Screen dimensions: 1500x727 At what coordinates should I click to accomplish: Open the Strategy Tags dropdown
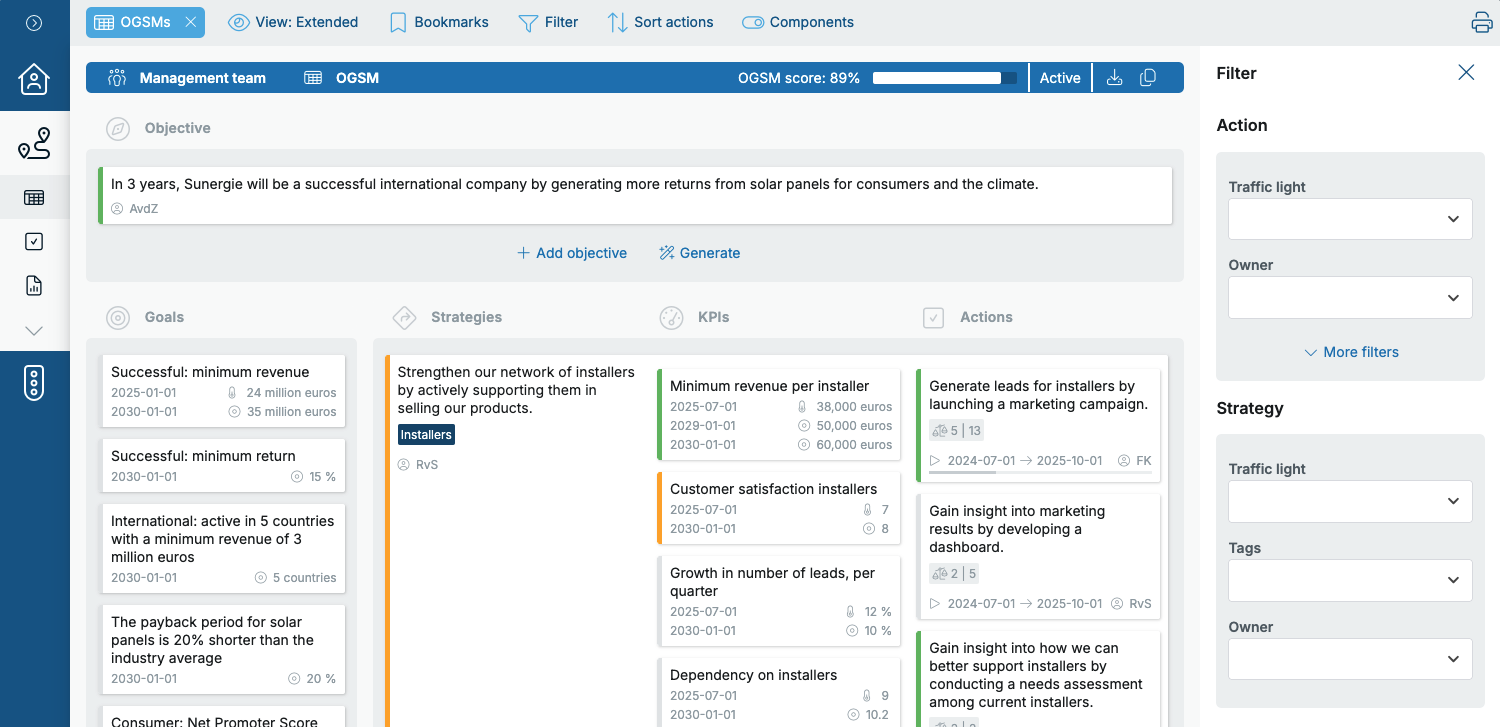coord(1349,580)
